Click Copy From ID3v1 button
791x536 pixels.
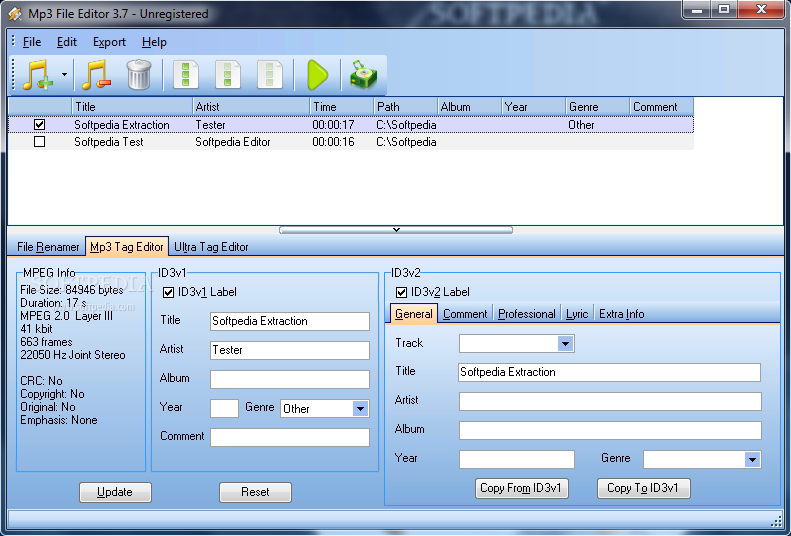point(522,488)
